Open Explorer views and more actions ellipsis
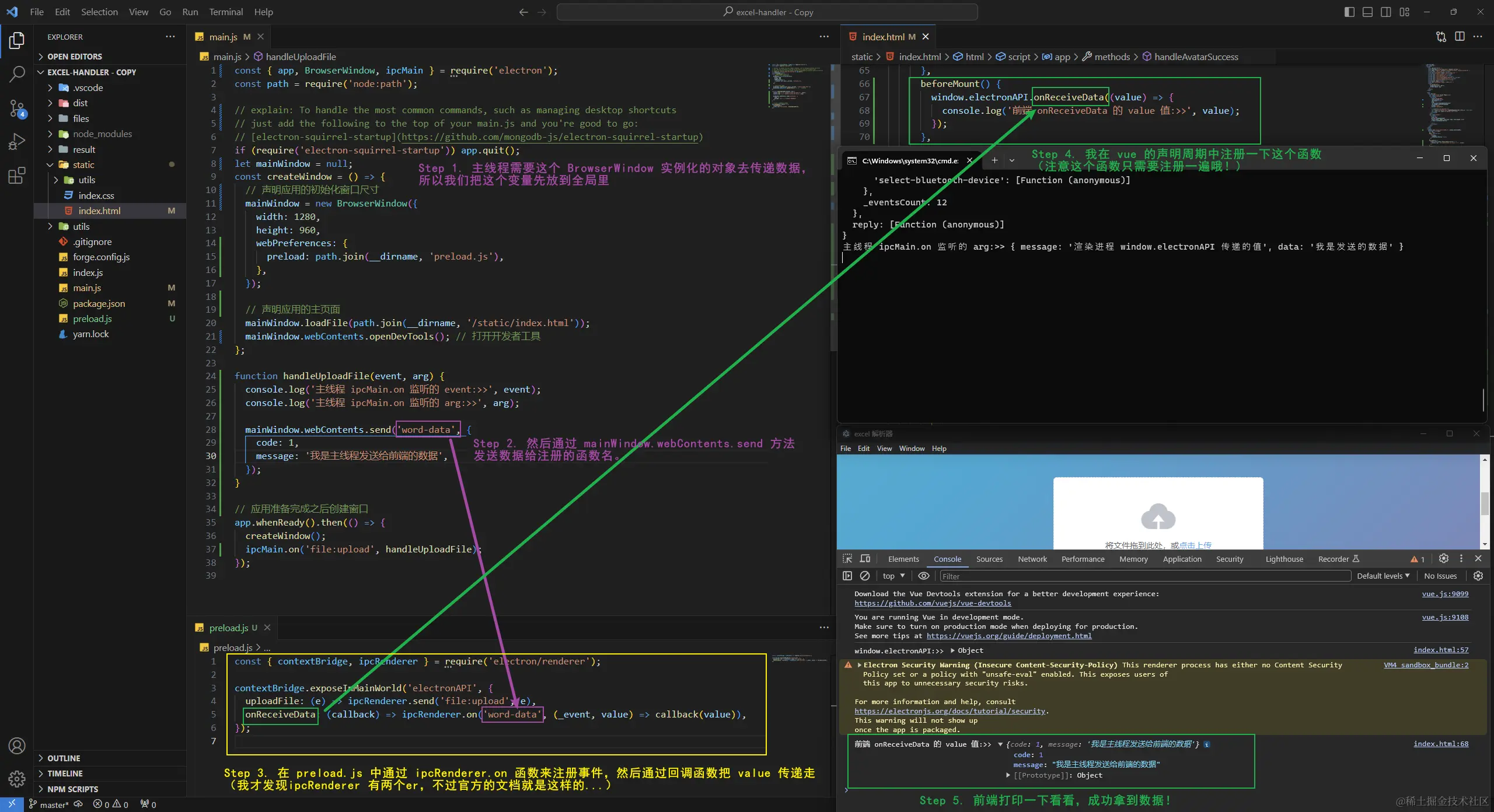Image resolution: width=1494 pixels, height=812 pixels. 170,37
